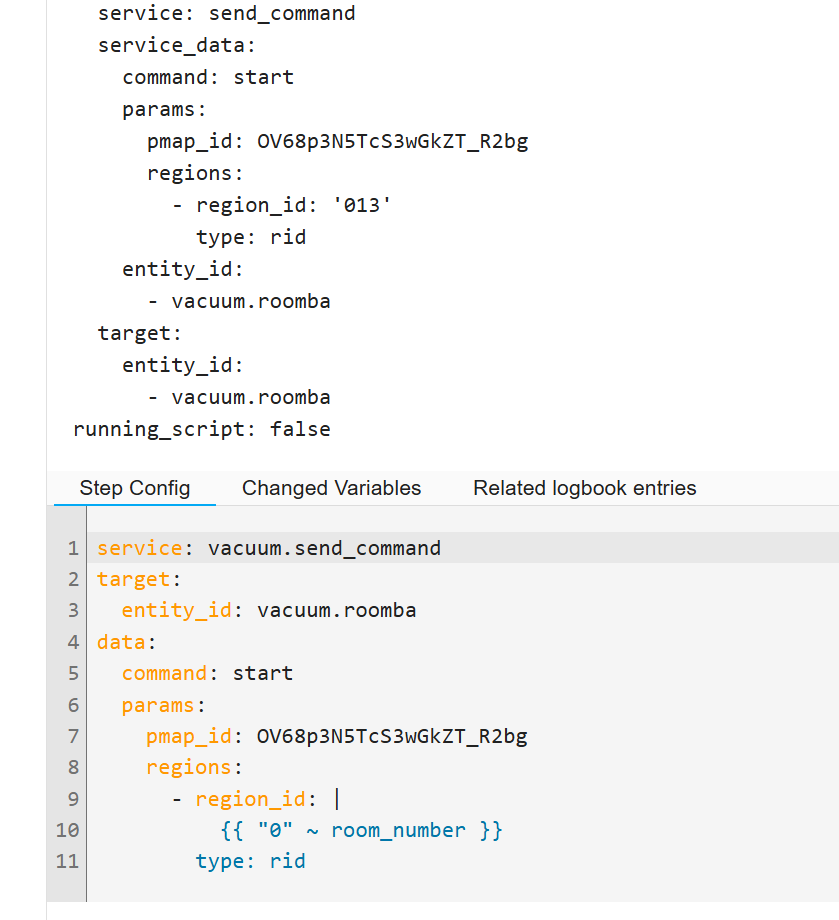The width and height of the screenshot is (839, 920).
Task: Click running_script false text in trace output
Action: pyautogui.click(x=202, y=429)
